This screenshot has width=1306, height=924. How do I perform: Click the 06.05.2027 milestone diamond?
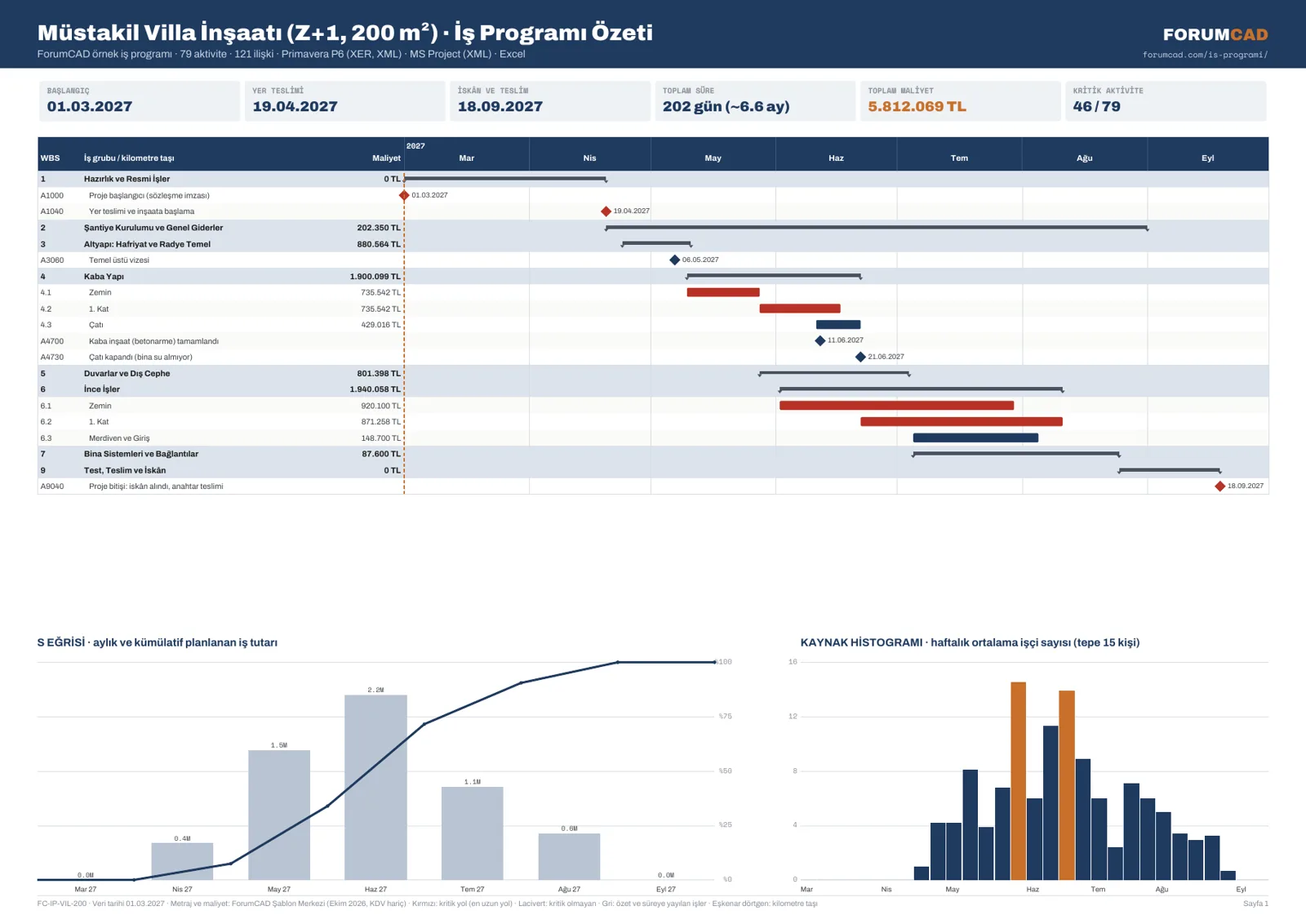[x=674, y=260]
